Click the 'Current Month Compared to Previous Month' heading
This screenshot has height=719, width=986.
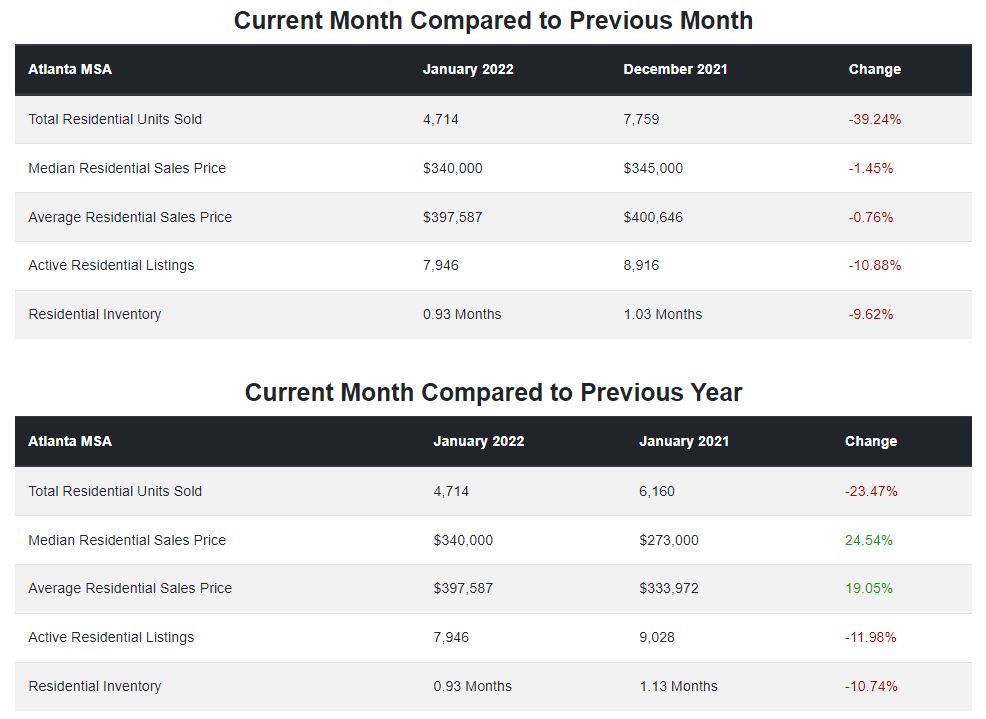coord(493,20)
